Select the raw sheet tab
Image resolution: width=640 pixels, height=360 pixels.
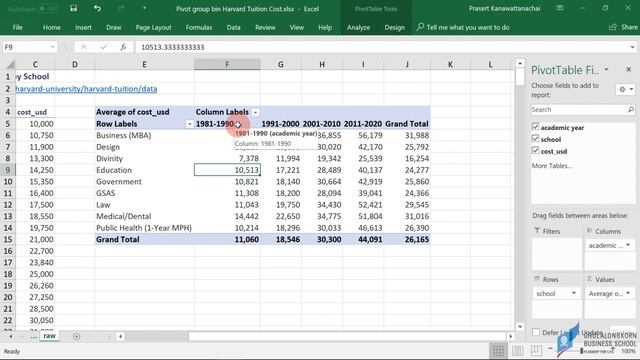49,336
